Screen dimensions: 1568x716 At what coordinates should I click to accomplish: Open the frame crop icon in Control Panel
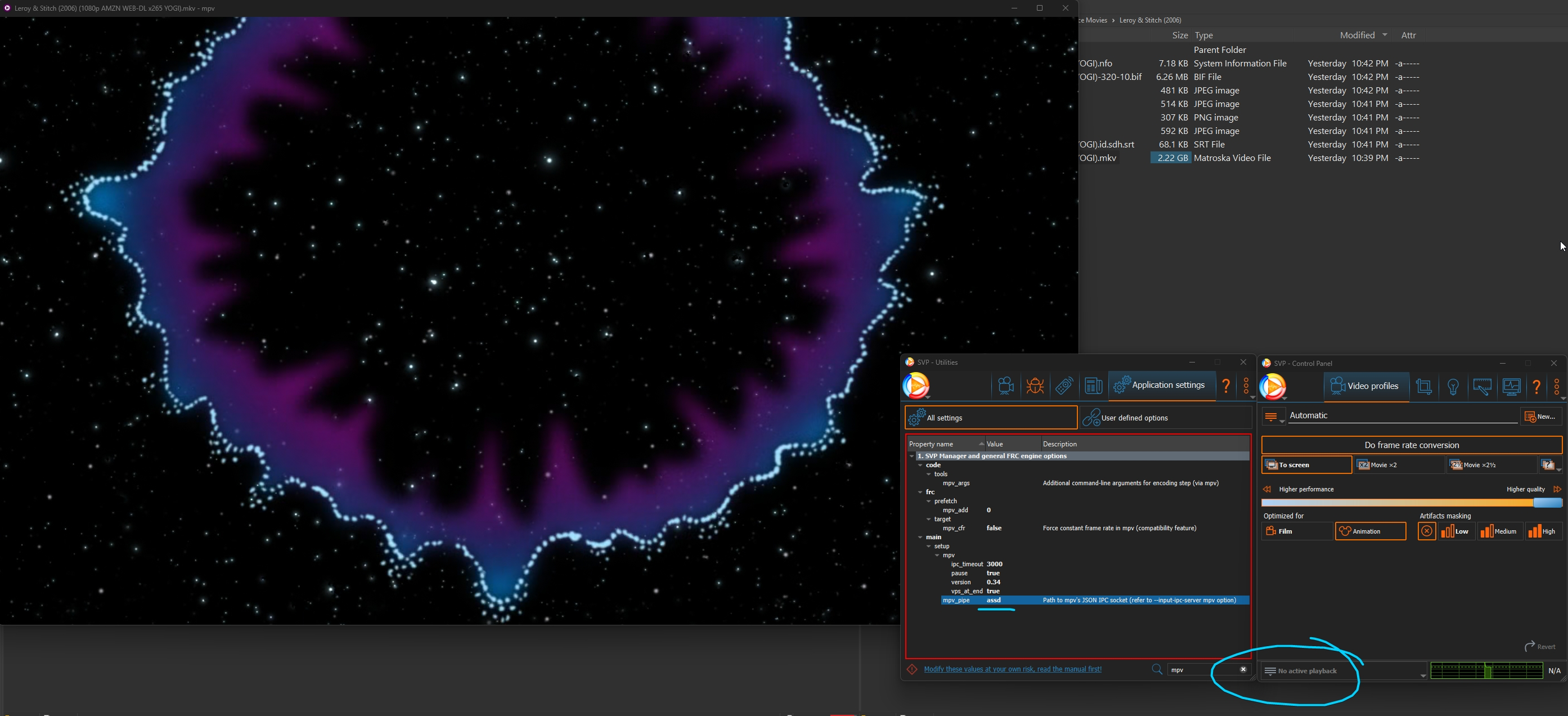coord(1424,387)
